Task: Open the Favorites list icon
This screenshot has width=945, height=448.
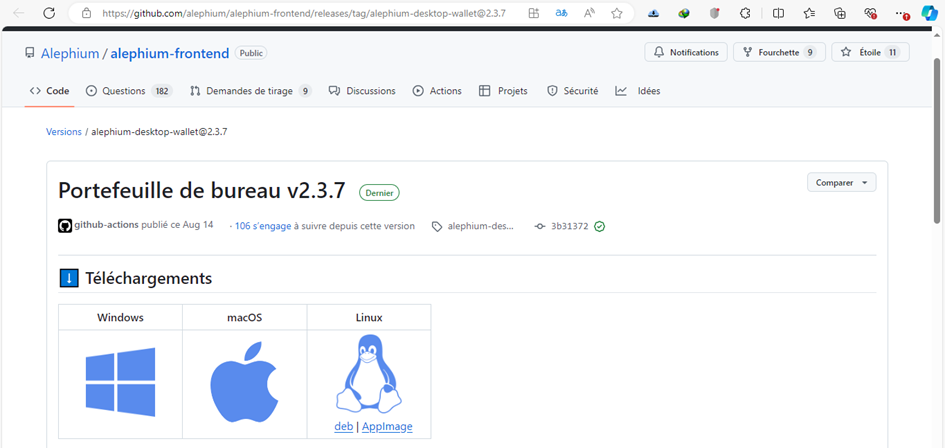Action: pos(809,13)
